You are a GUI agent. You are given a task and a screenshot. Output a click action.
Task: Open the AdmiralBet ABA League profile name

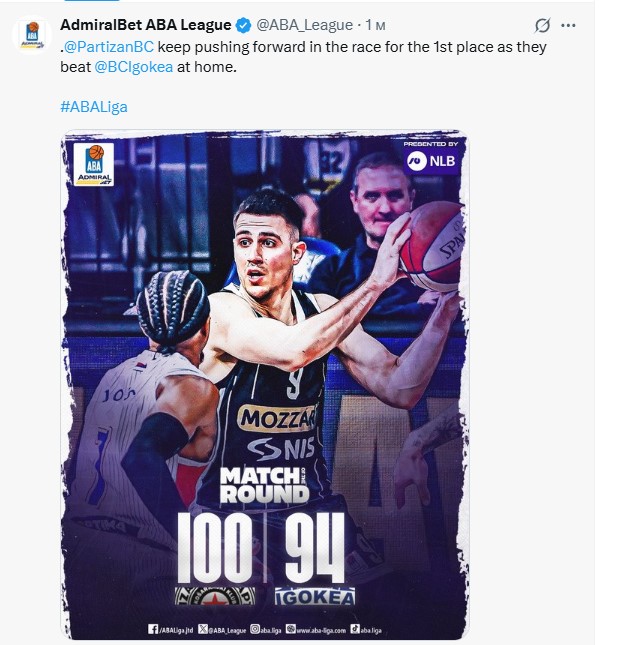click(146, 25)
